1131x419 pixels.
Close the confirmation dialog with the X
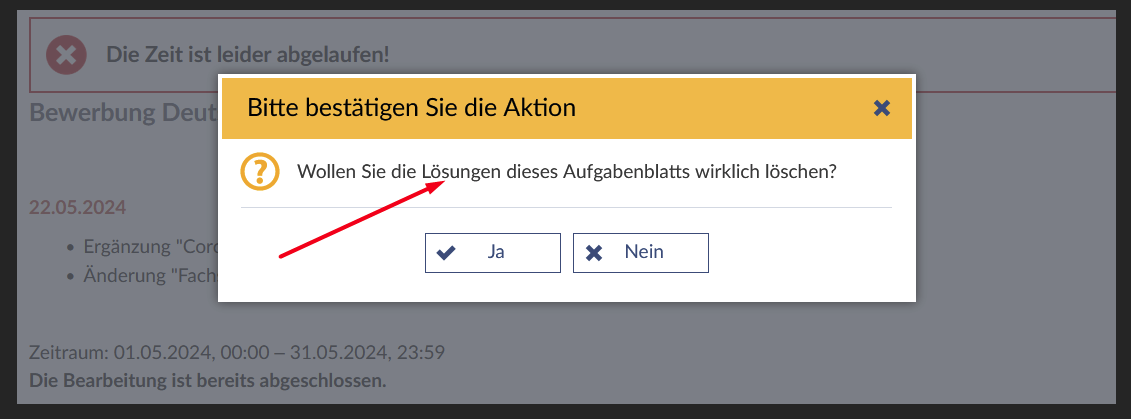[881, 108]
